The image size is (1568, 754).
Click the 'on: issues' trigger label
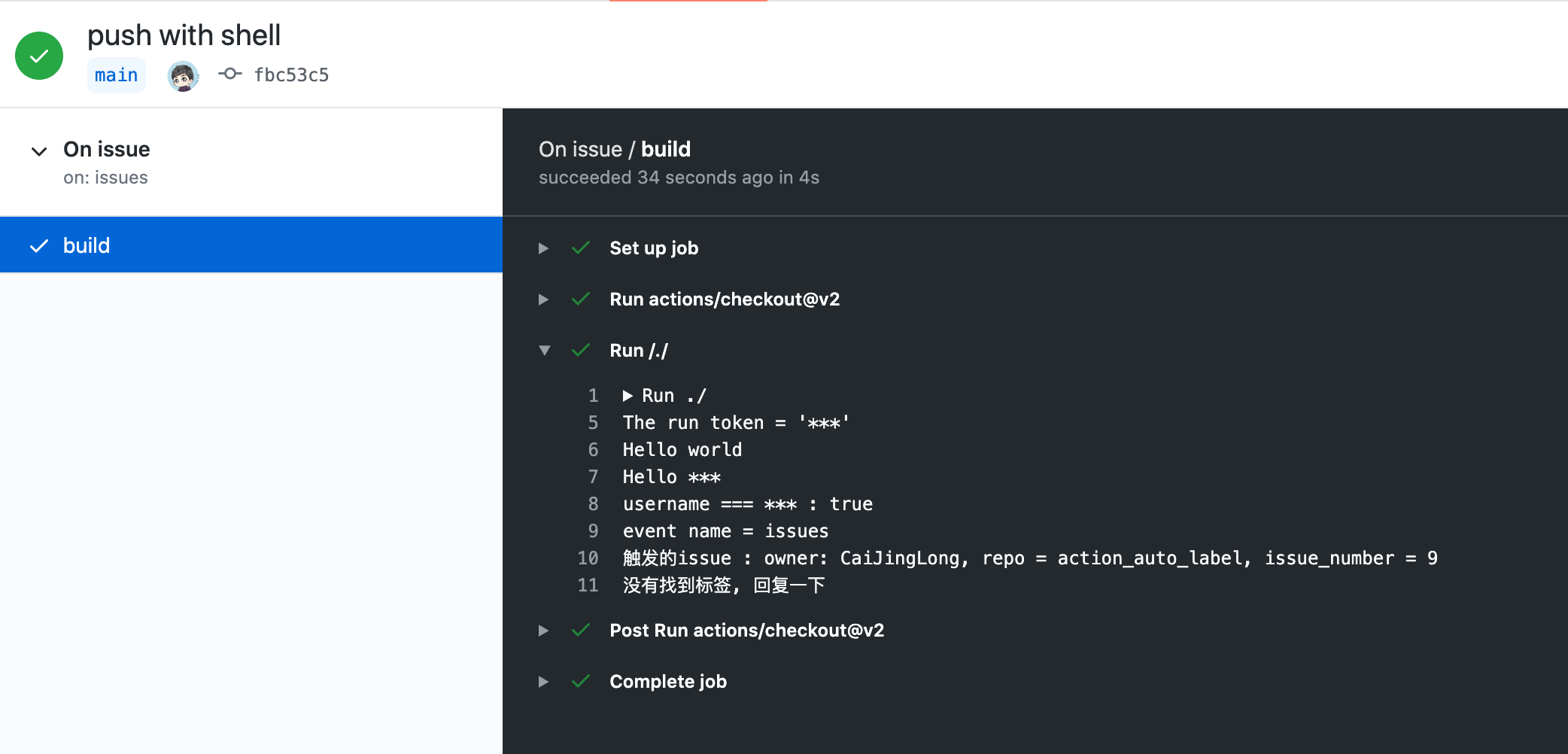click(105, 178)
